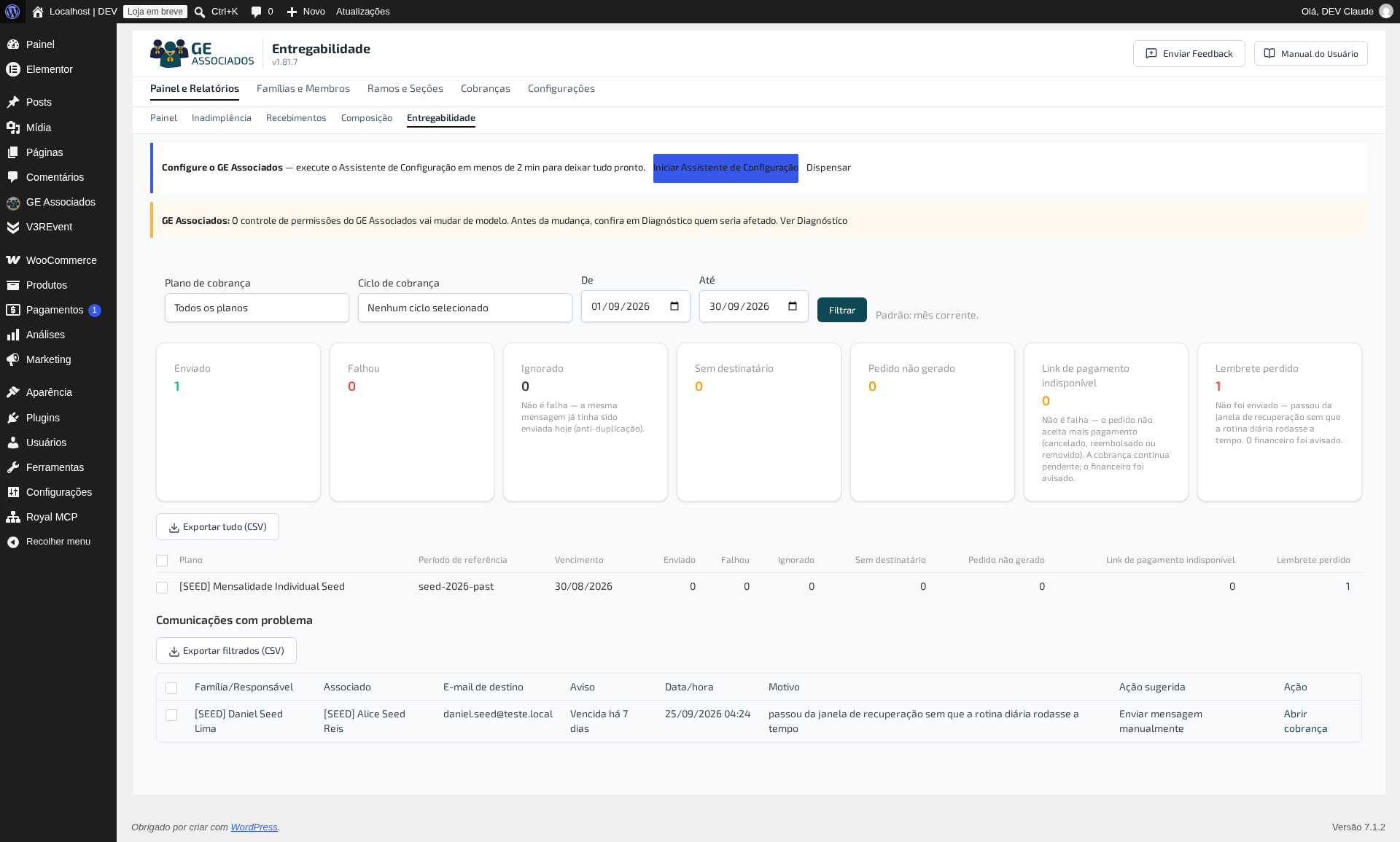Open the Manual do Usuário button

pyautogui.click(x=1311, y=53)
